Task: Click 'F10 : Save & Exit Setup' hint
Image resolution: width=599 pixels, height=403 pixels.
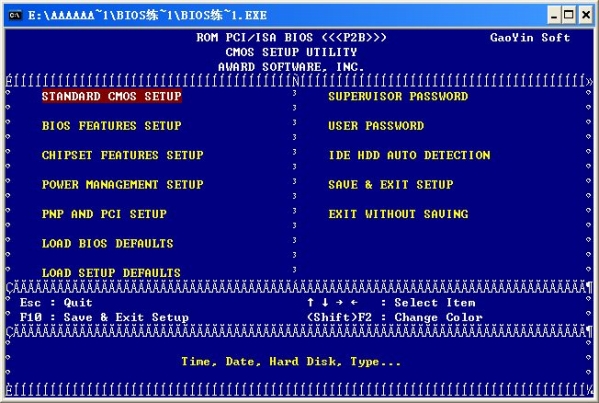Action: click(104, 317)
